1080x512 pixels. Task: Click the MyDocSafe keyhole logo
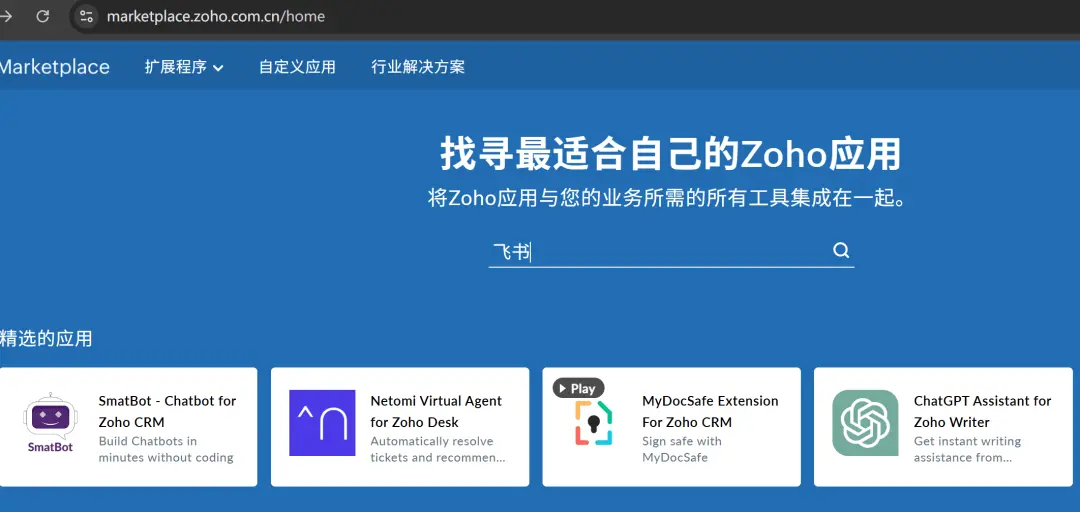tap(594, 422)
